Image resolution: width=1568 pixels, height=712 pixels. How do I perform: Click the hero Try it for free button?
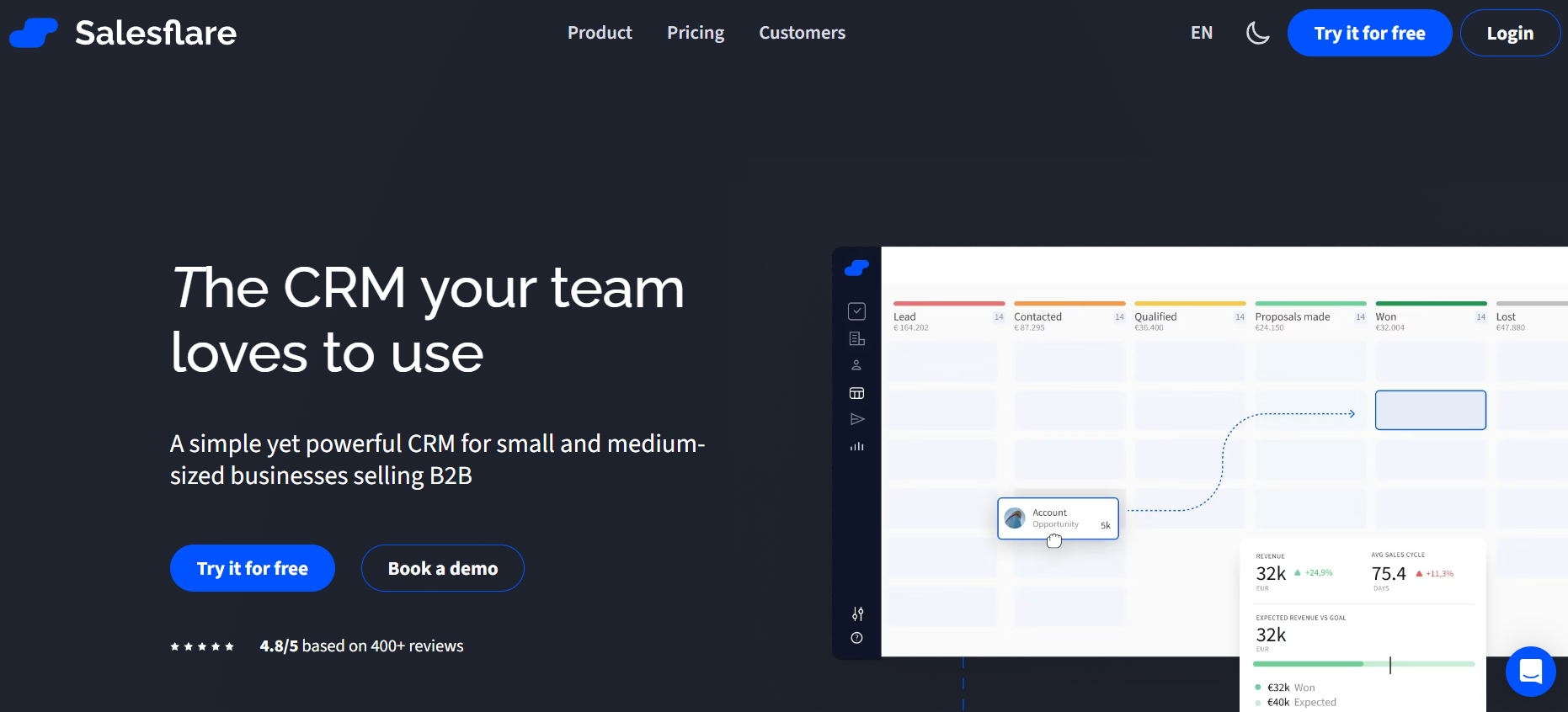click(253, 568)
